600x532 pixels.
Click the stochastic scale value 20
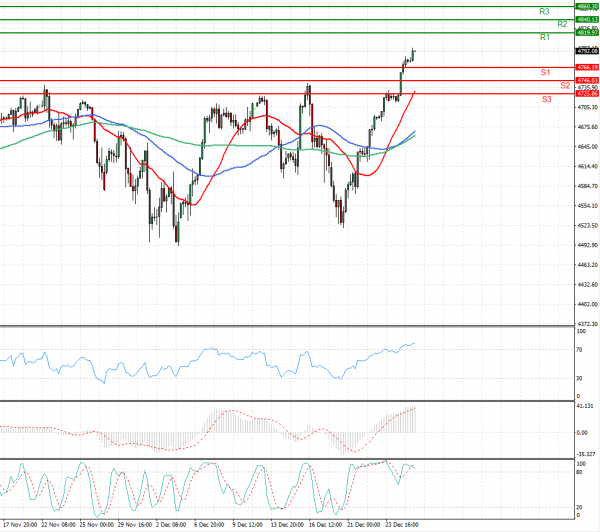[x=579, y=508]
